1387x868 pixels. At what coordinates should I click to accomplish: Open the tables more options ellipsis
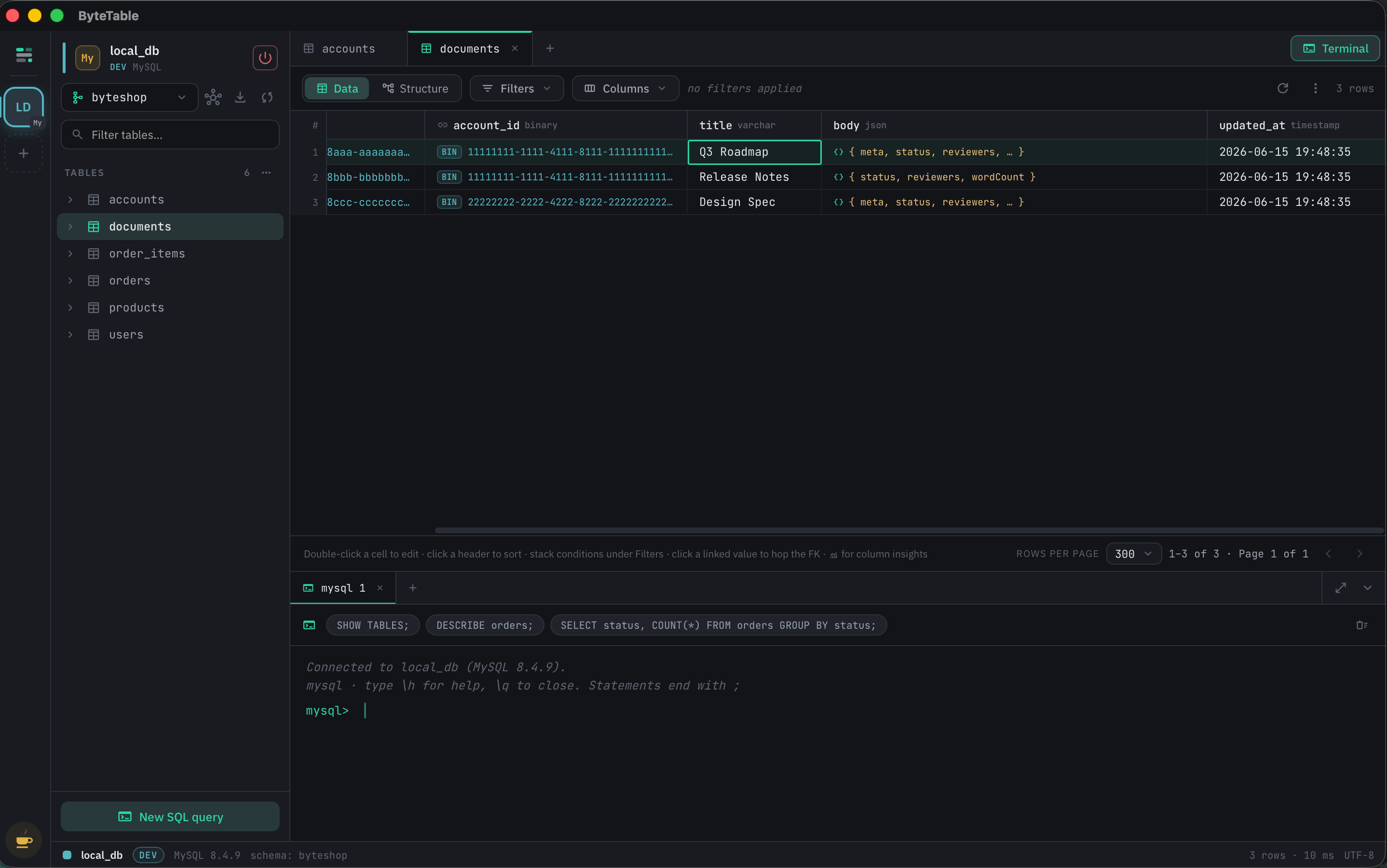(x=266, y=173)
